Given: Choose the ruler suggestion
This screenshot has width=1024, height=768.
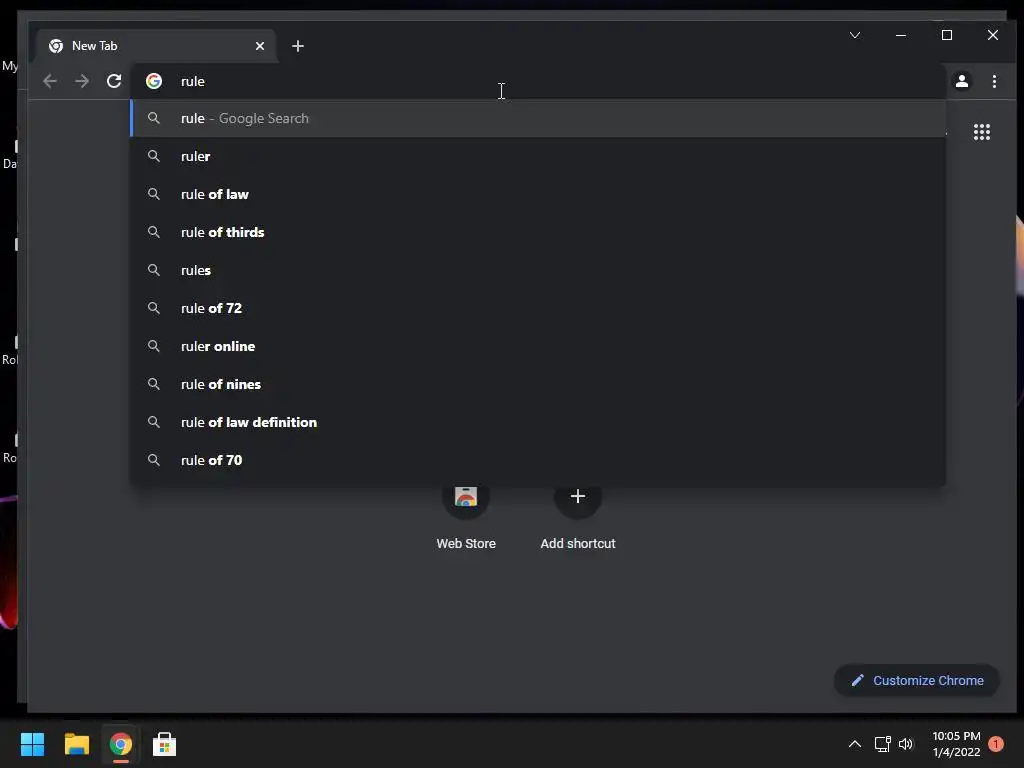Looking at the screenshot, I should [x=538, y=156].
